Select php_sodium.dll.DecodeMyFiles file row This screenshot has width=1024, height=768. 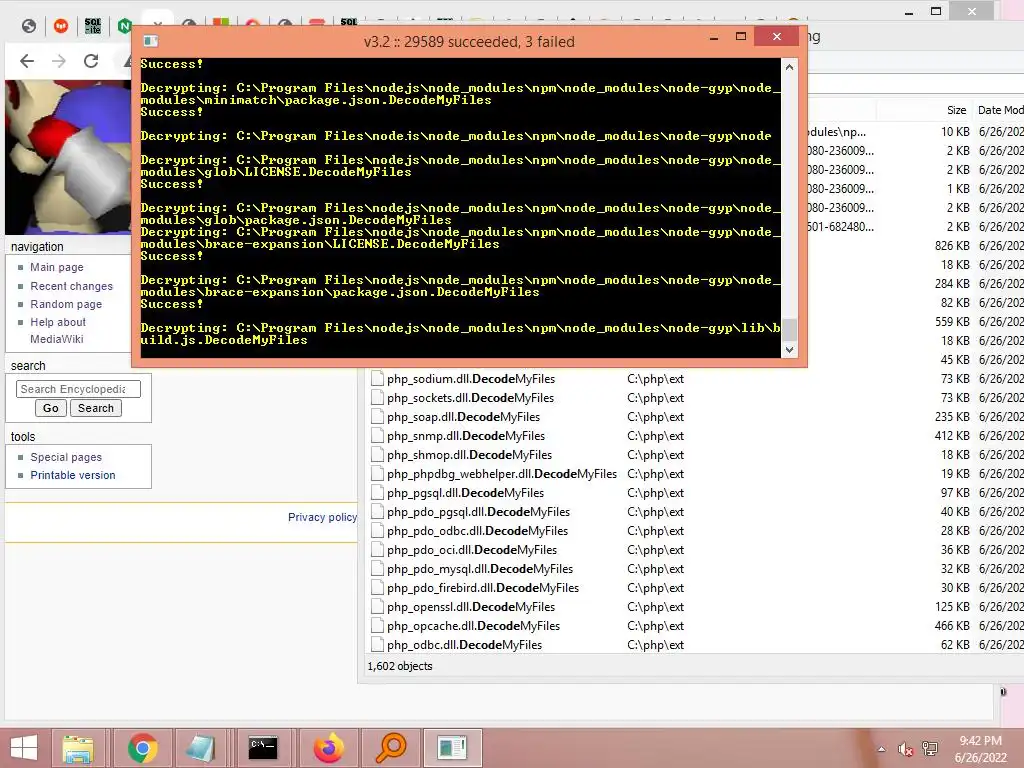[x=694, y=379]
